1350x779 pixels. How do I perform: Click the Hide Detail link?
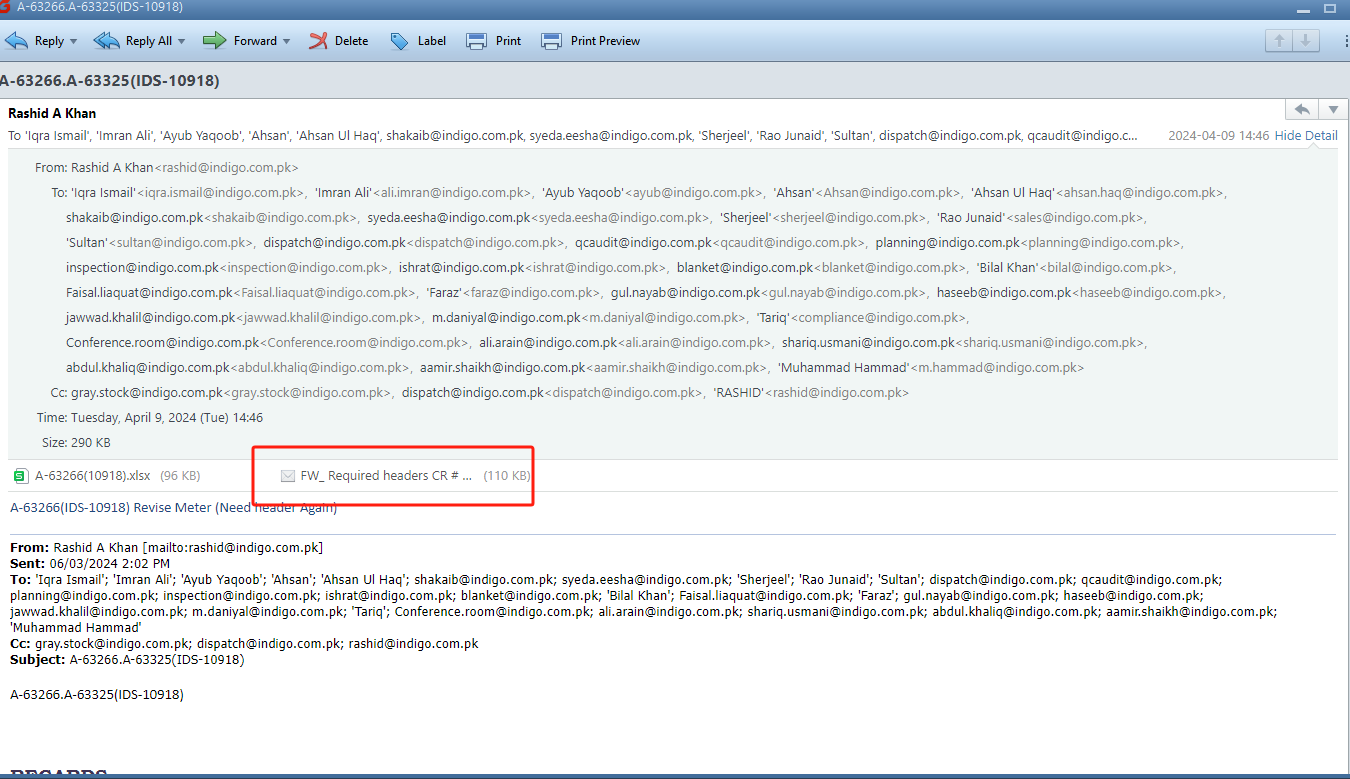(x=1305, y=135)
